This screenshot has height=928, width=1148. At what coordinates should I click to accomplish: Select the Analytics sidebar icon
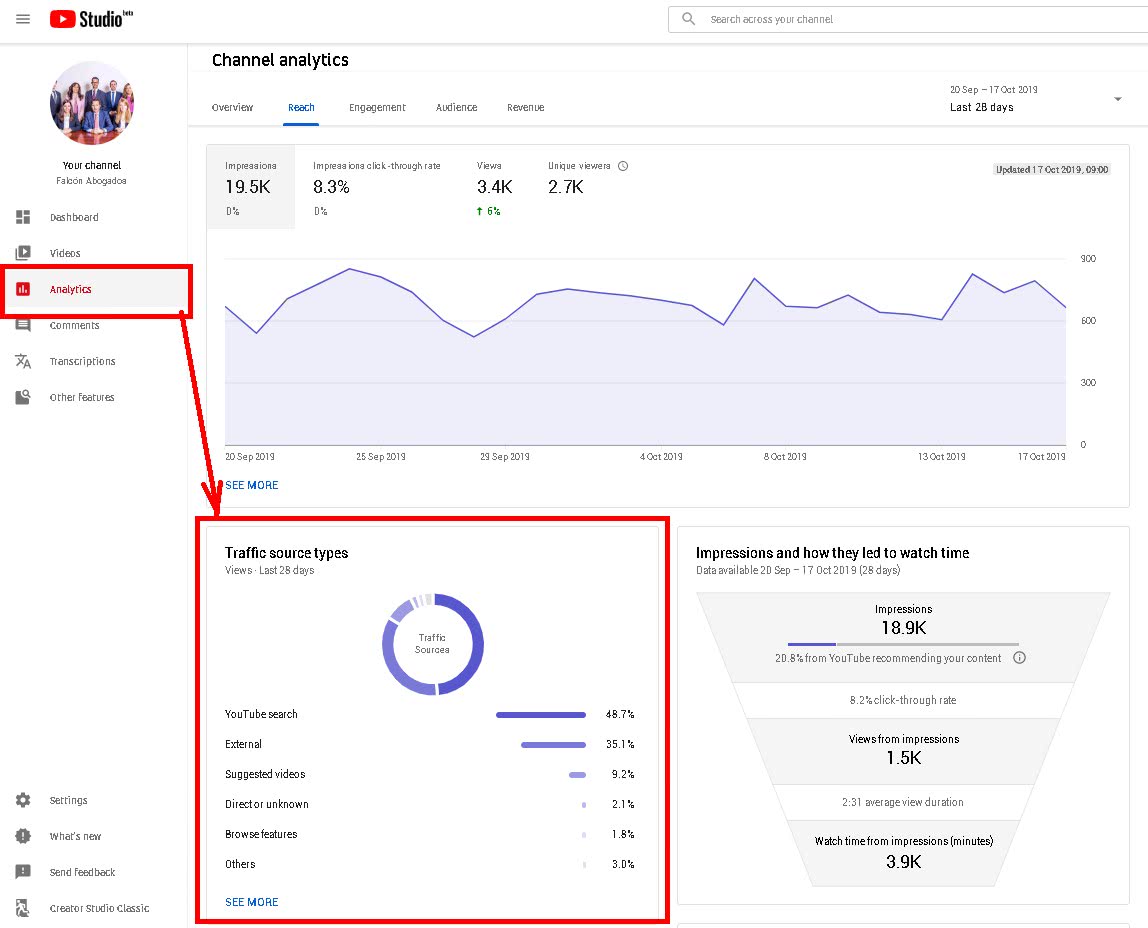(23, 289)
